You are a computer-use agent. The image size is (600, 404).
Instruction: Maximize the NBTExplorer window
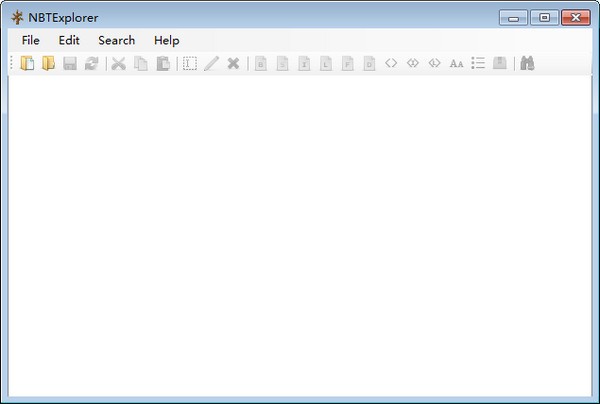point(544,18)
